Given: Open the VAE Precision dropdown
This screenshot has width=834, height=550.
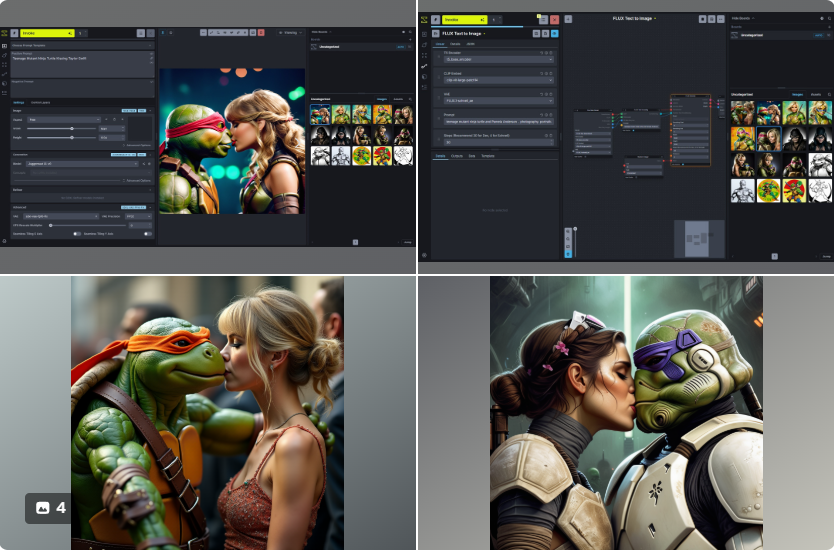Looking at the screenshot, I should click(138, 216).
